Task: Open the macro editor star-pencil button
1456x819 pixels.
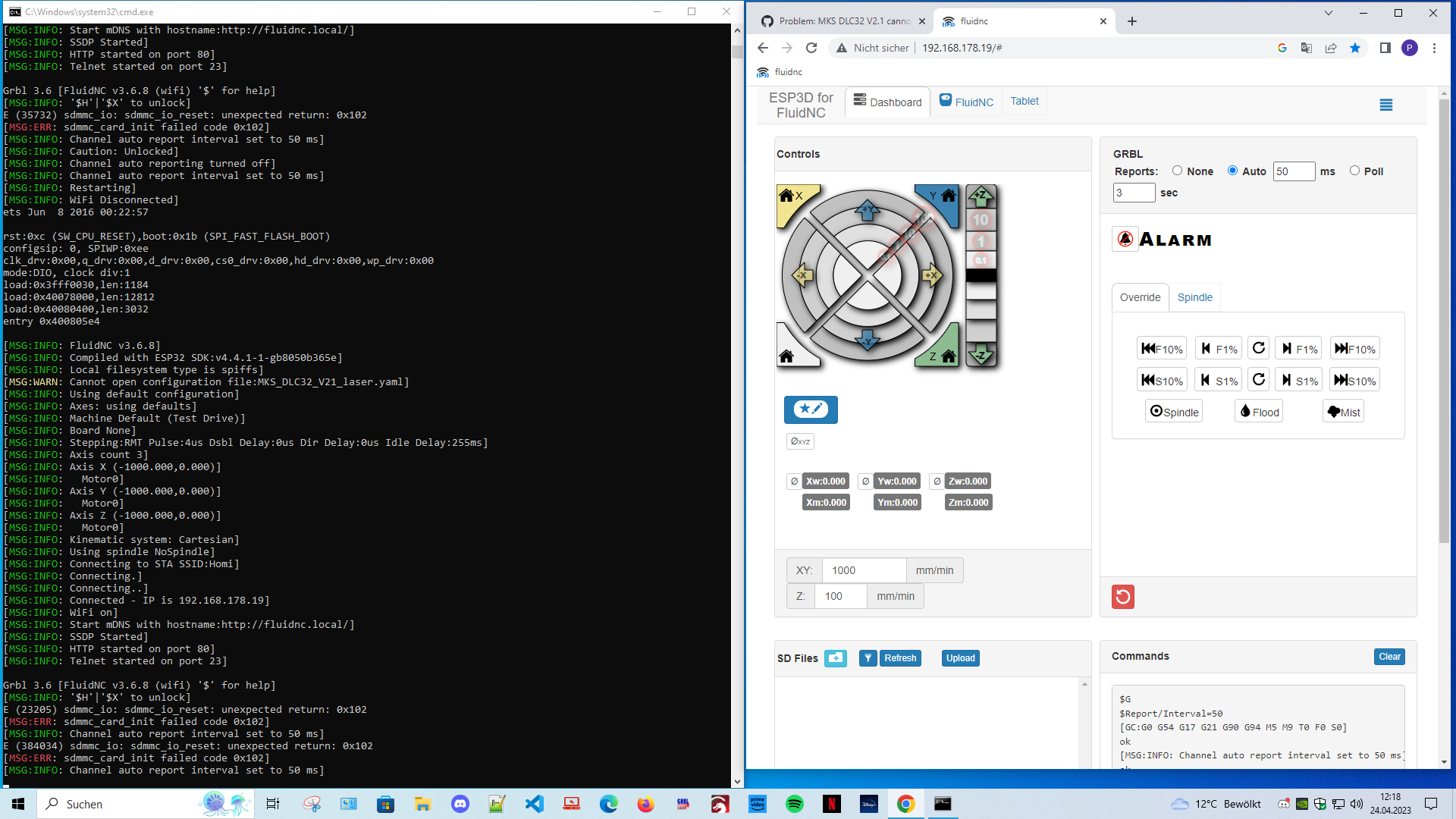Action: tap(810, 409)
